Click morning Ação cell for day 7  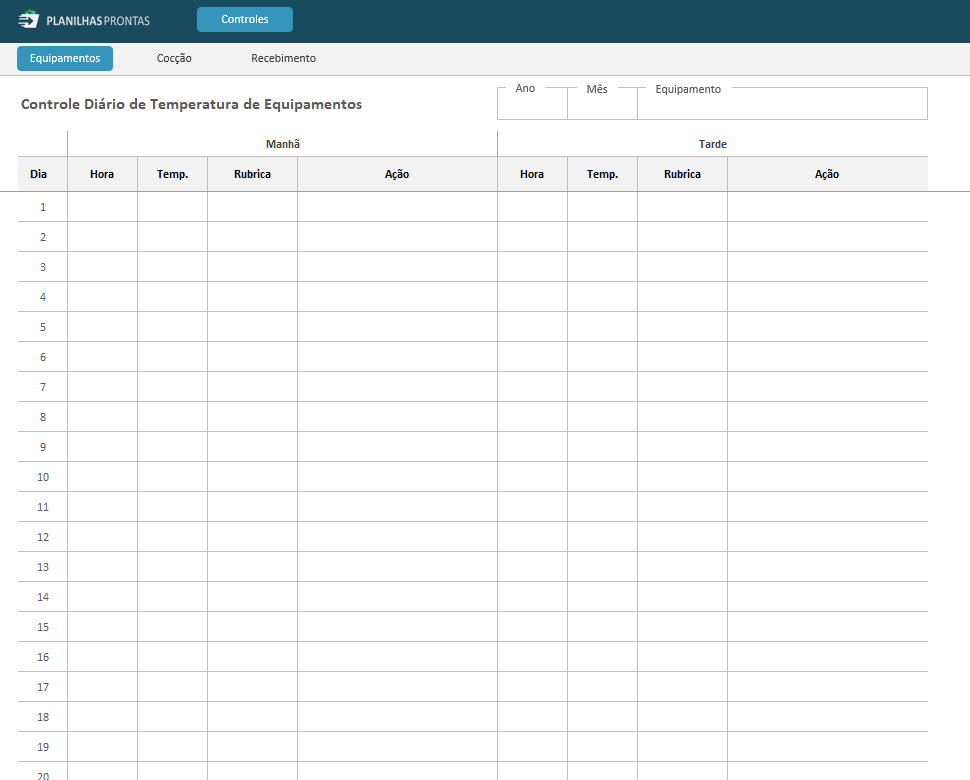[x=397, y=387]
